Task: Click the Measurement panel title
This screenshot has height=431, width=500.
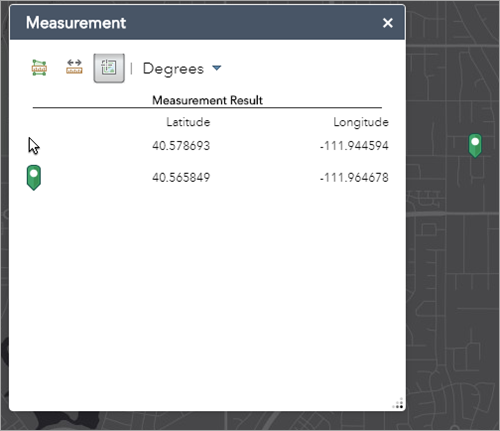Action: click(76, 23)
